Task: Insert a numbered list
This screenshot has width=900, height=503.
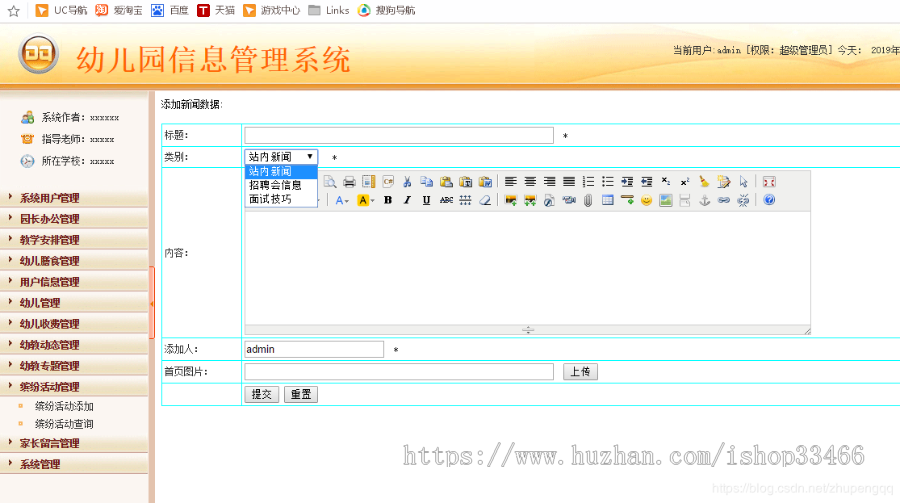Action: (x=588, y=182)
